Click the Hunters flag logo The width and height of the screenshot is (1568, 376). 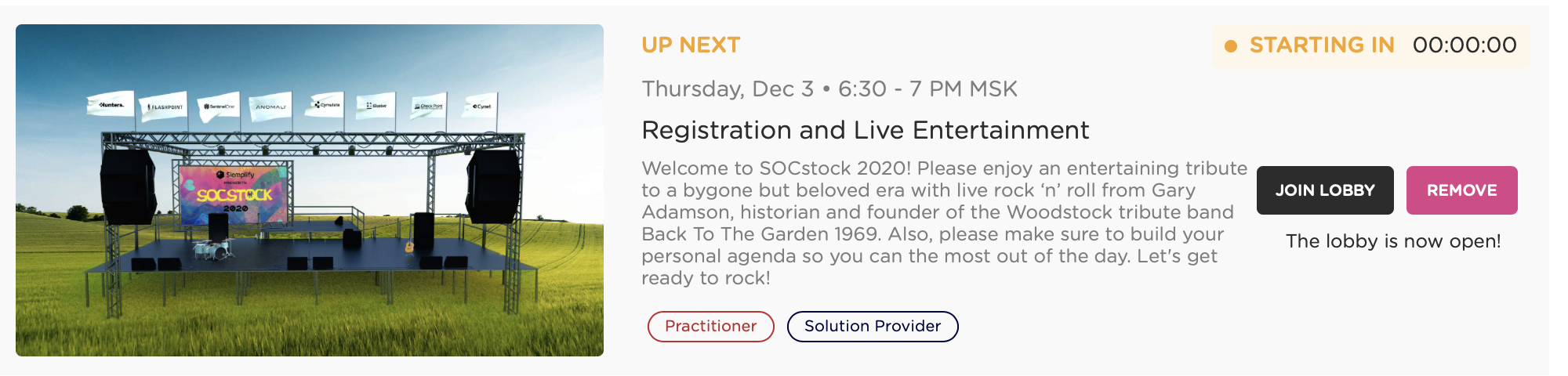click(111, 105)
